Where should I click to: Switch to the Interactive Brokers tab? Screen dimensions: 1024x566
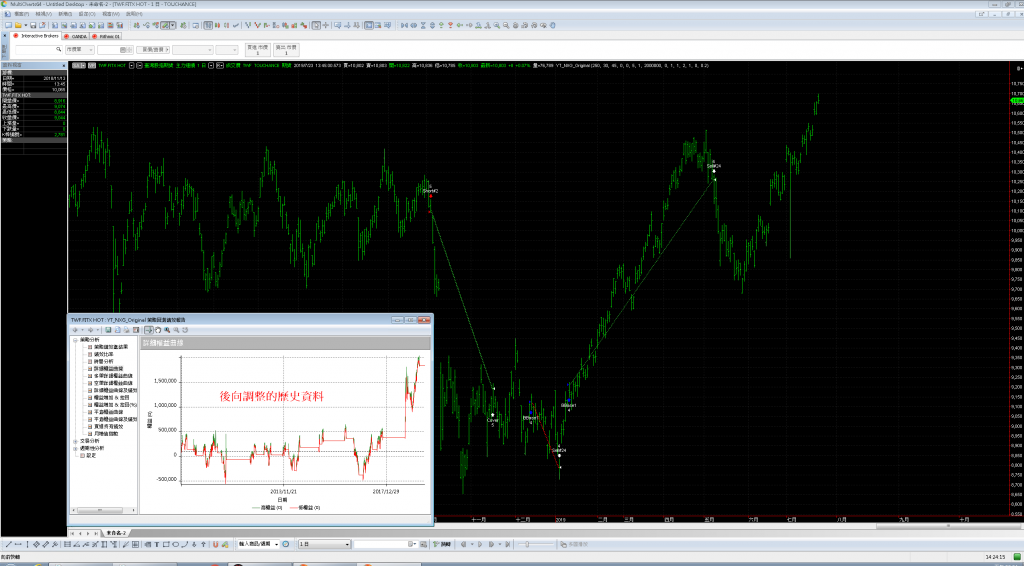click(x=36, y=36)
